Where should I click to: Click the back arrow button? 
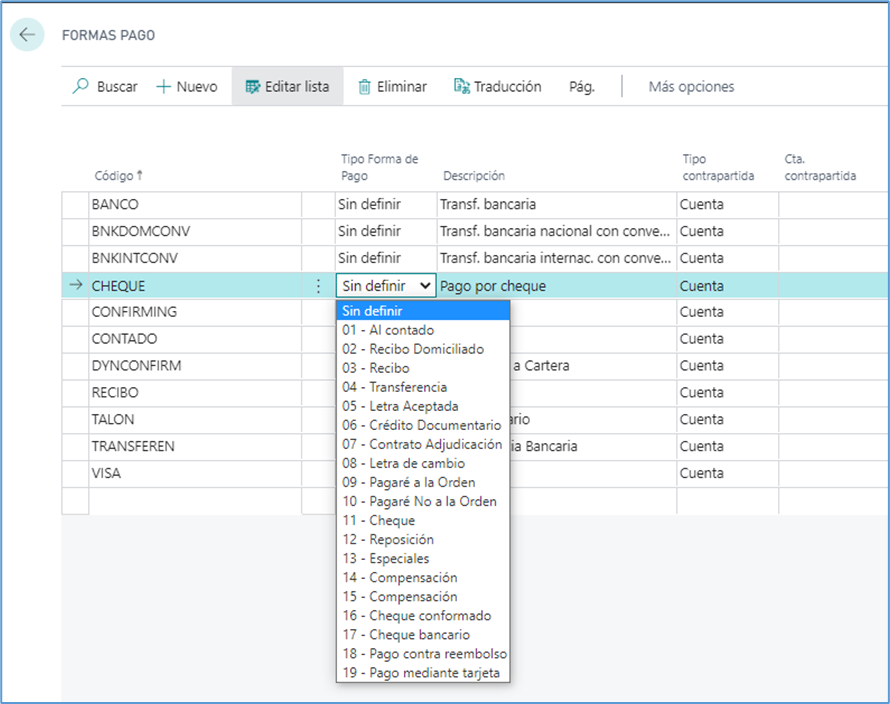click(27, 35)
